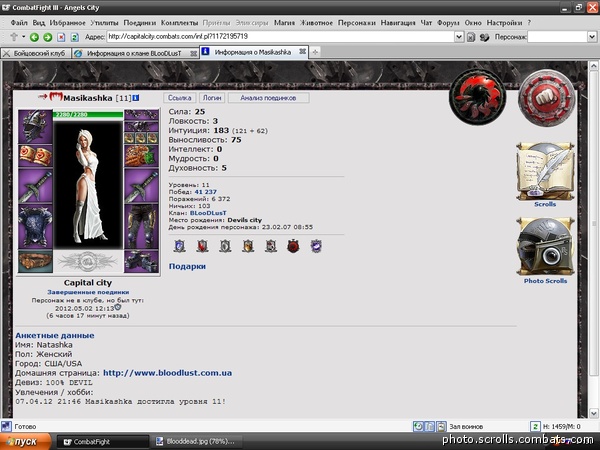Click the green 2280/2280 health bar

88,114
